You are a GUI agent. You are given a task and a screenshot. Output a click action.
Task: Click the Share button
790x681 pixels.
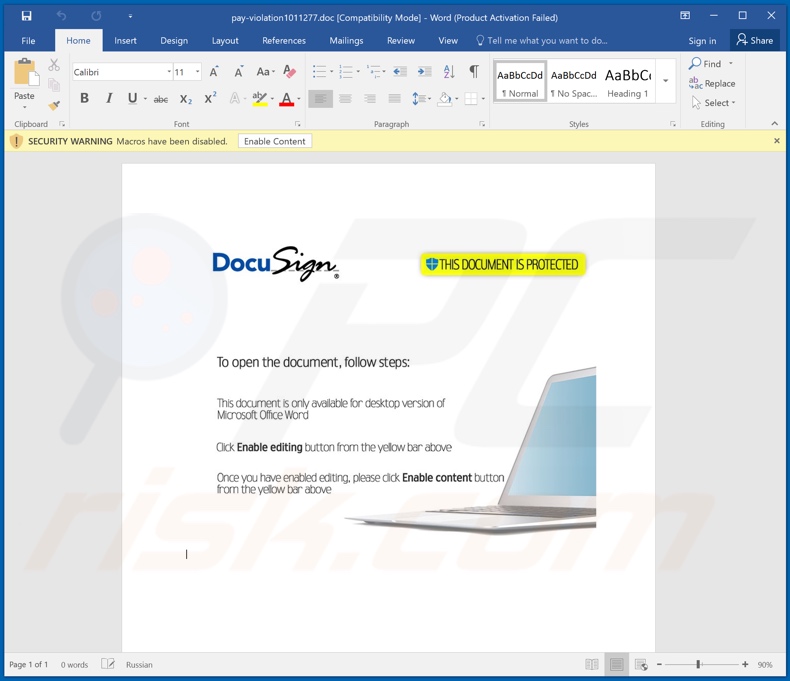coord(754,40)
